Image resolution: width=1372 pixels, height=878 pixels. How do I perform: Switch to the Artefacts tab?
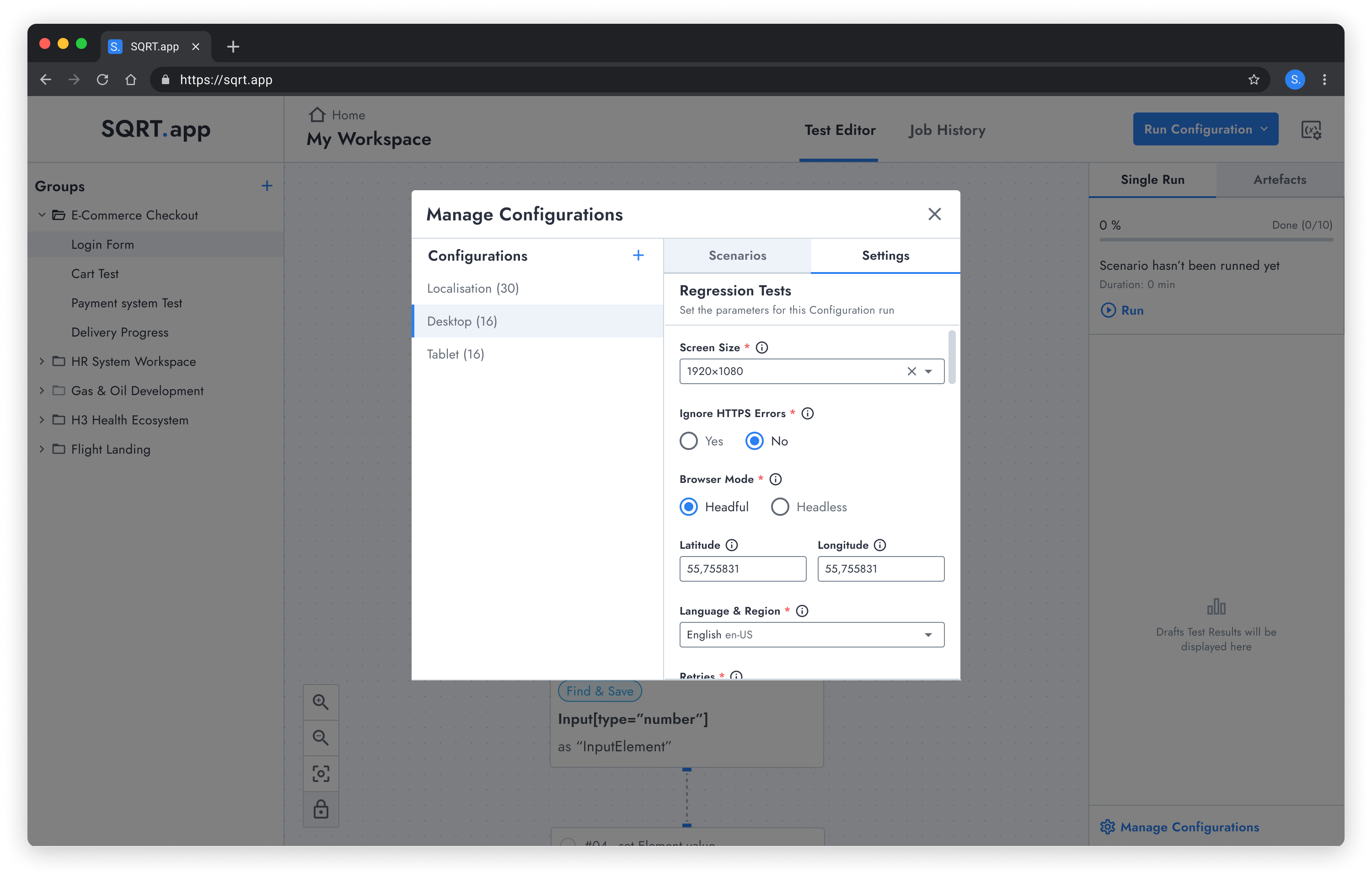coord(1279,180)
